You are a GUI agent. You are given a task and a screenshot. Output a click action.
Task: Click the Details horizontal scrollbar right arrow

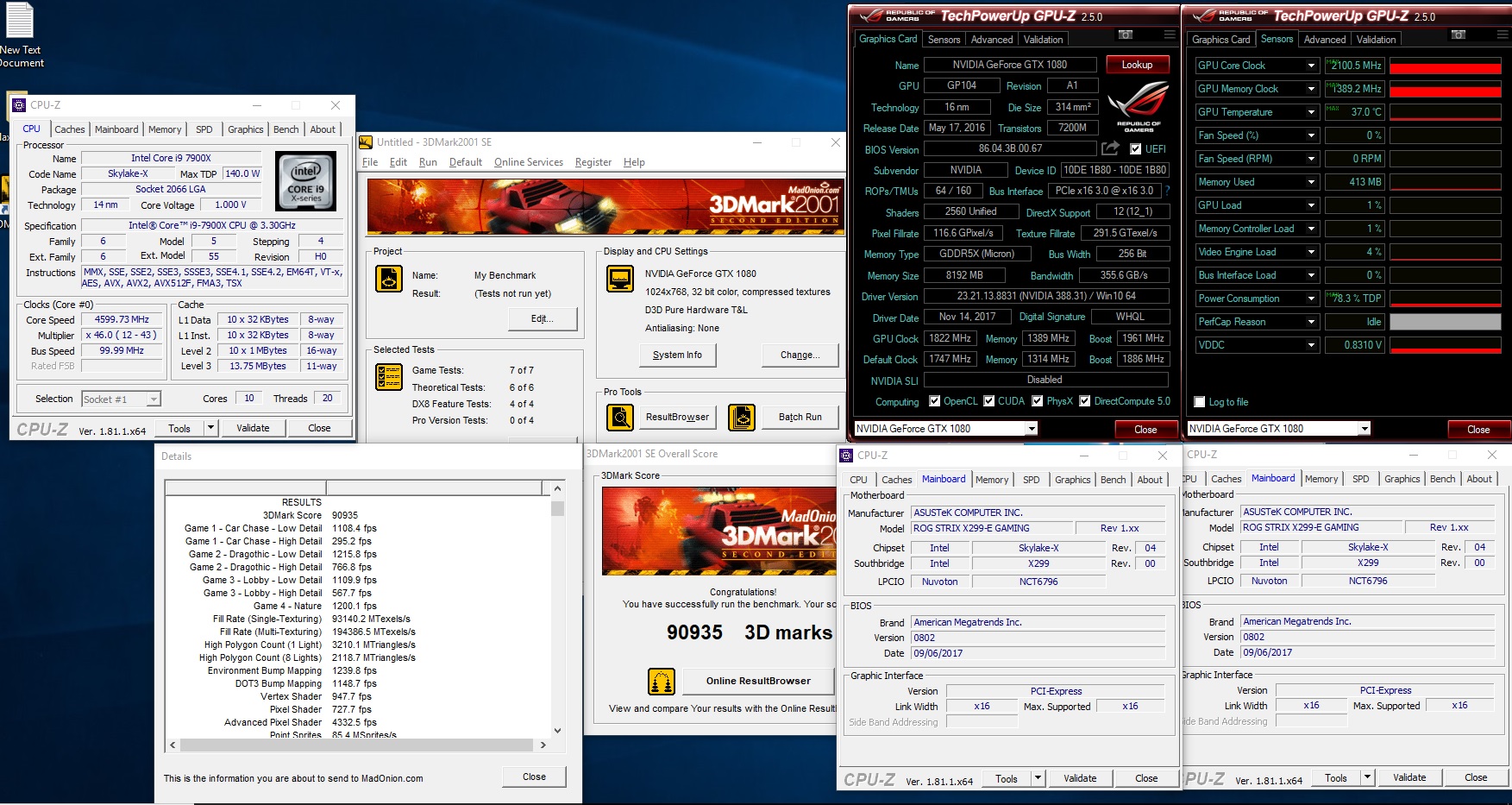click(543, 745)
